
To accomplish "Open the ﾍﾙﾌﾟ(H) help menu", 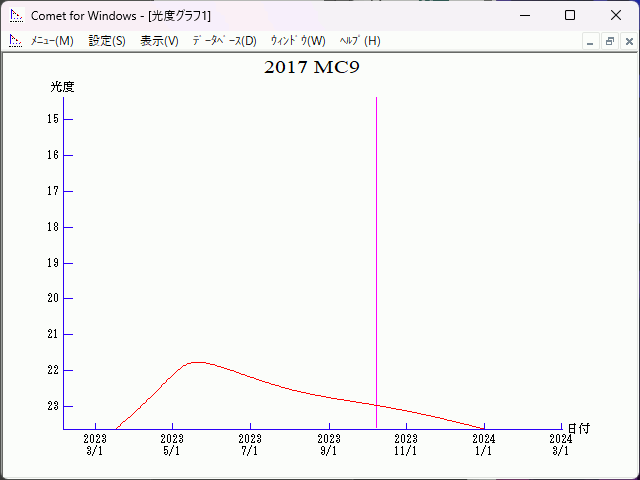I will tap(359, 41).
